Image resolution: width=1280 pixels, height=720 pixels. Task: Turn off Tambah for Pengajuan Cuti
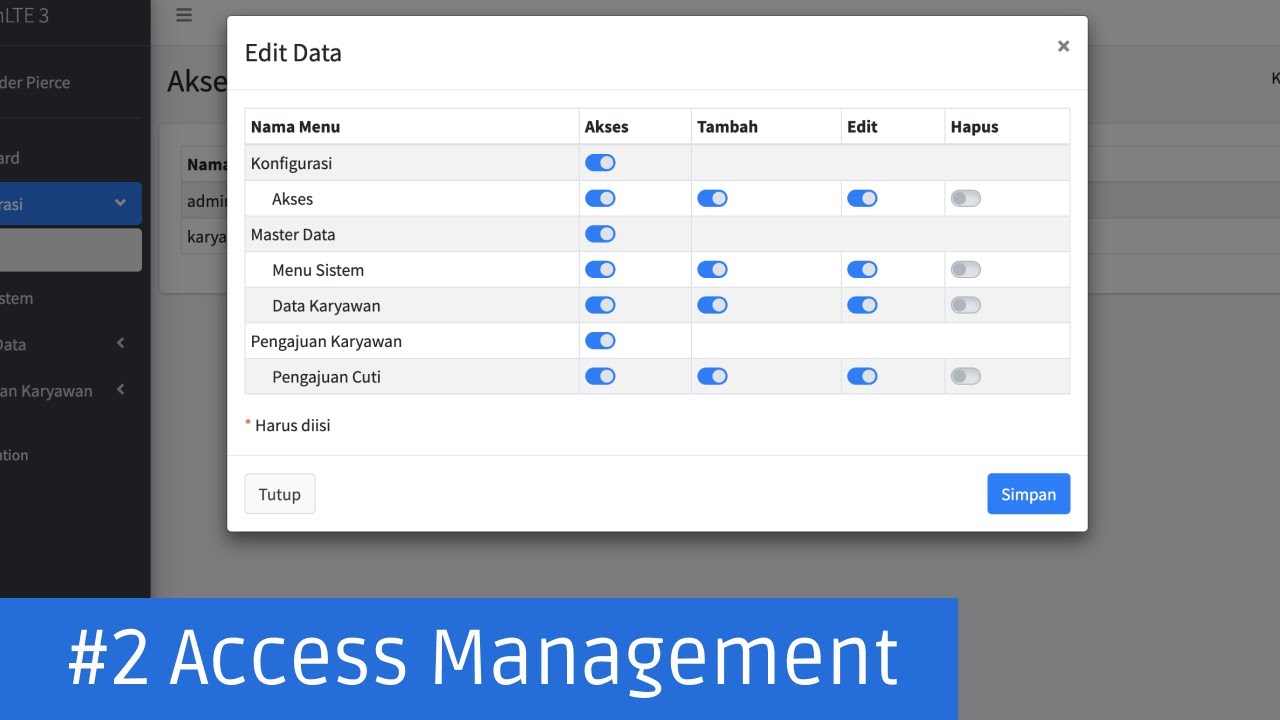(x=712, y=377)
